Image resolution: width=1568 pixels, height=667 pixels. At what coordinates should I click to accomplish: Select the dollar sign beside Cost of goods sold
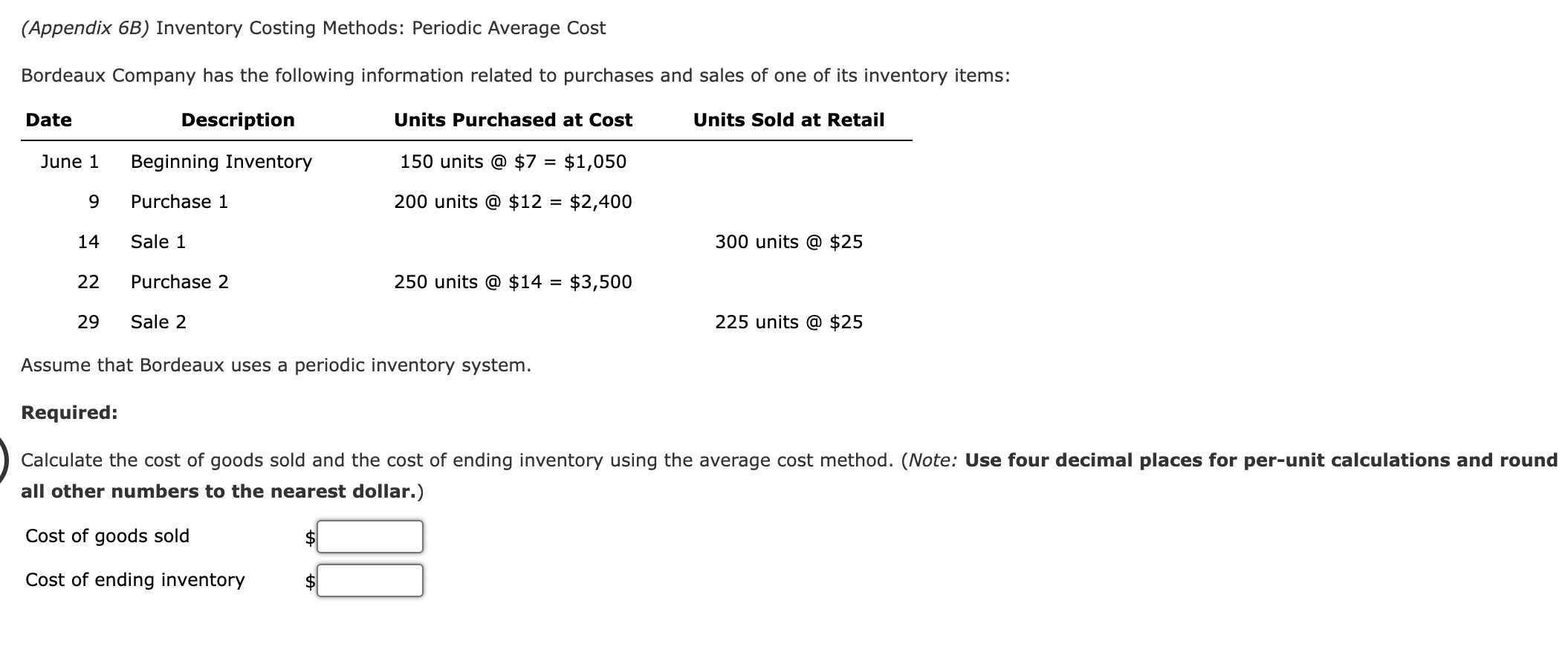point(308,536)
